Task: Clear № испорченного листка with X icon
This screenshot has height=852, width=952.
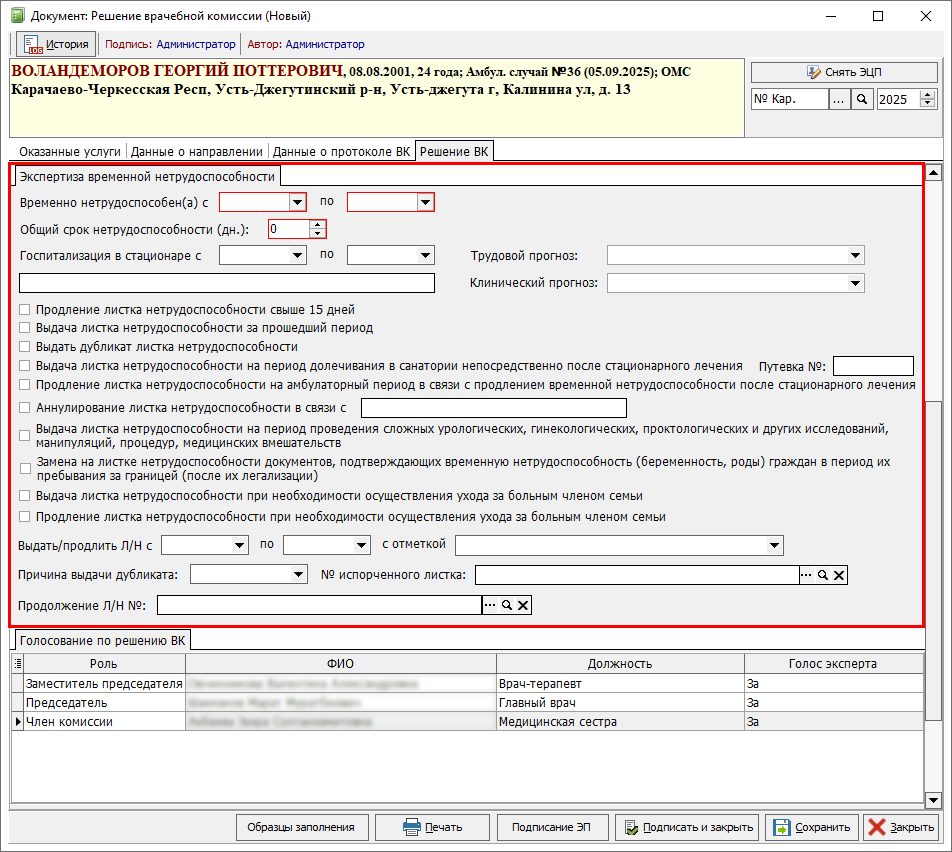Action: click(x=839, y=575)
